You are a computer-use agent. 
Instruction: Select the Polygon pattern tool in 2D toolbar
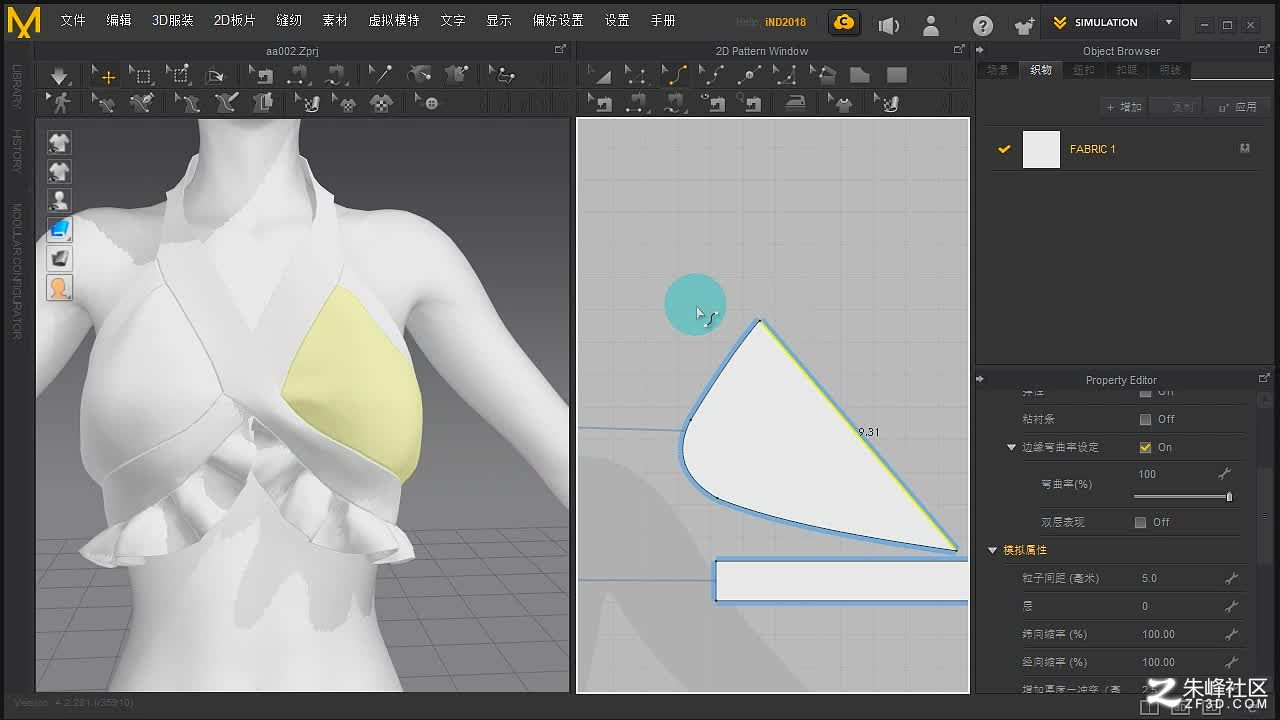click(x=859, y=75)
